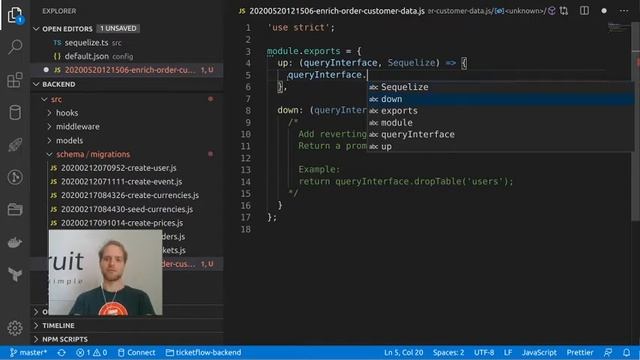
Task: Open the Explorer view in activity bar
Action: click(x=15, y=16)
